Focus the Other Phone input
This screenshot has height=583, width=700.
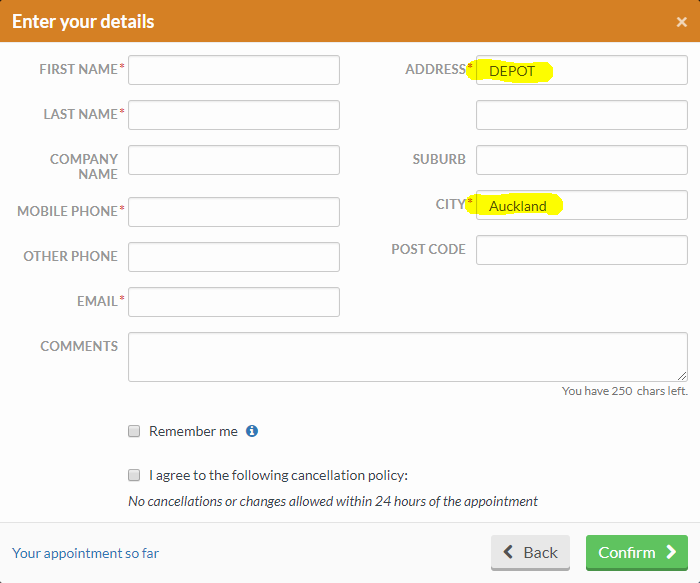pos(234,257)
